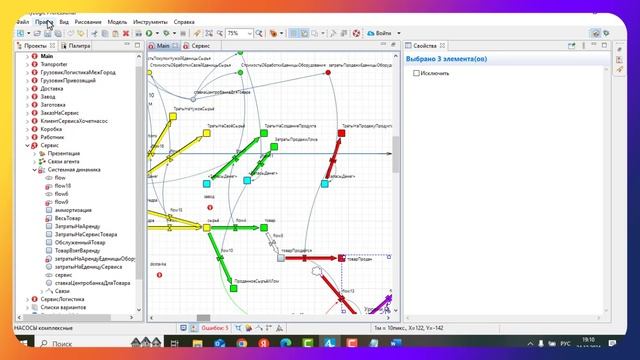Screen dimensions: 640x360
Task: Click the Copy toolbar icon
Action: pos(105,33)
